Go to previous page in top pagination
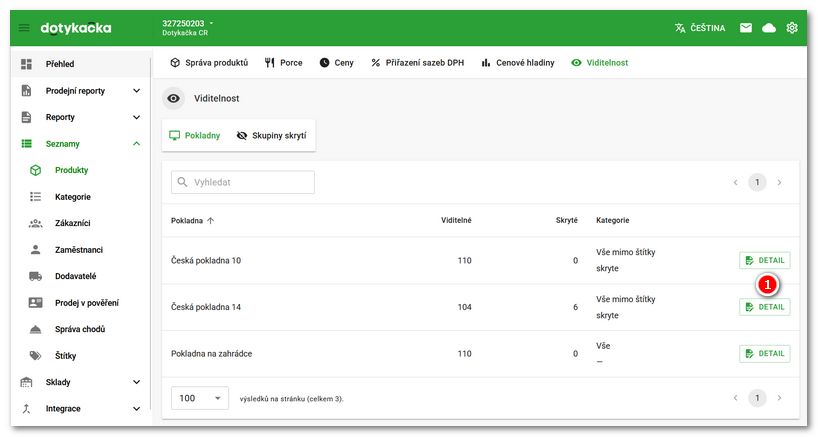Viewport: 818px width, 437px height. click(x=736, y=183)
